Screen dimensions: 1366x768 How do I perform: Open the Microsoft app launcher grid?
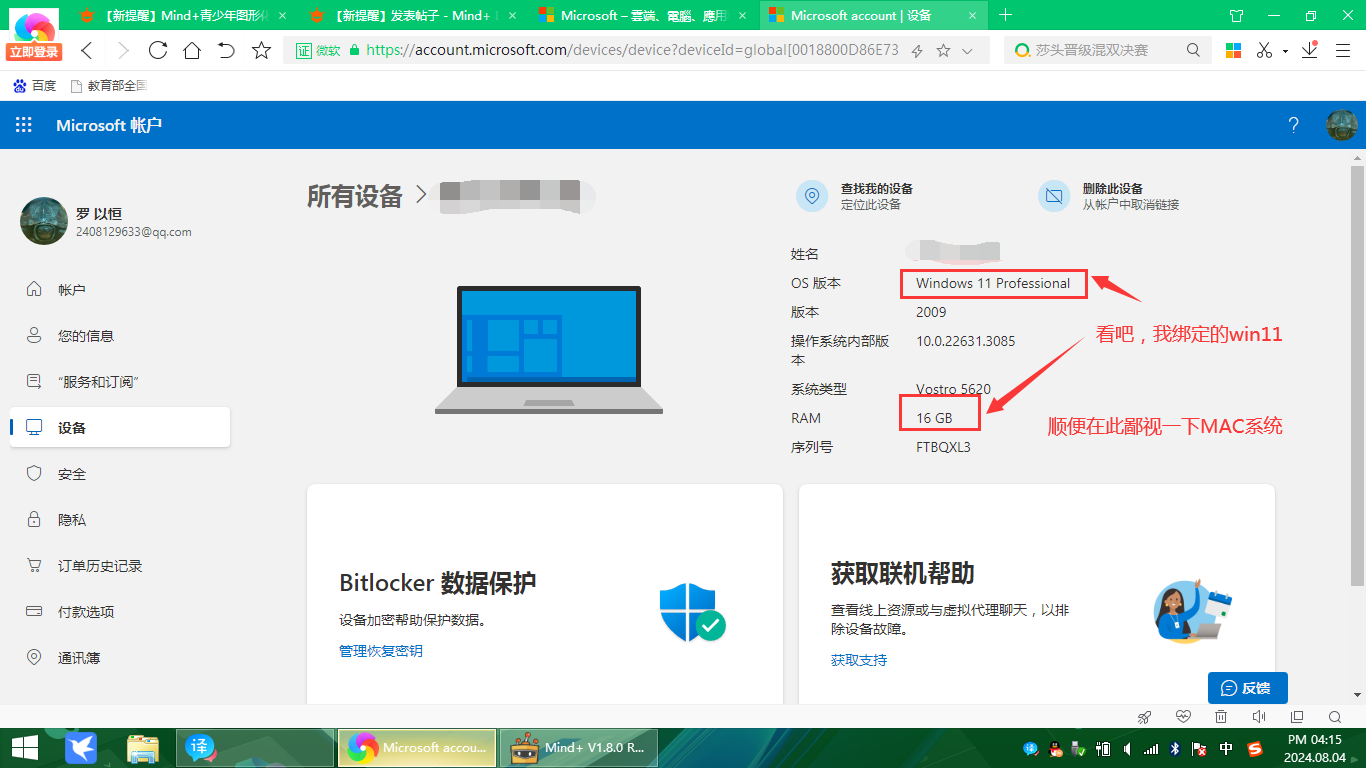coord(24,125)
